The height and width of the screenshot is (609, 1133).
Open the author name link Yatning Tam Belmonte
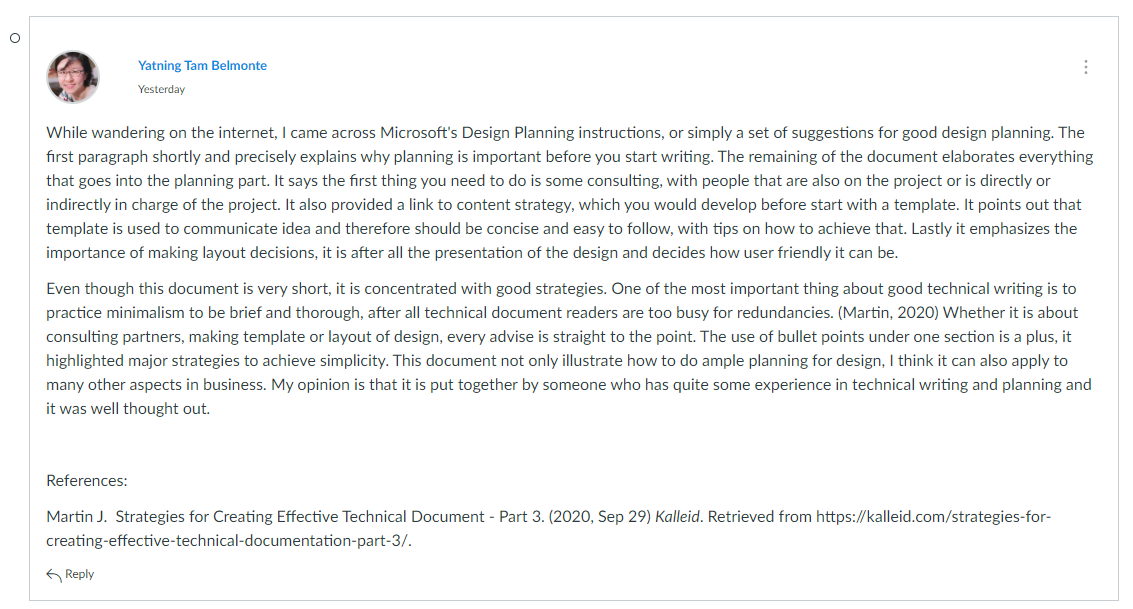(x=202, y=65)
